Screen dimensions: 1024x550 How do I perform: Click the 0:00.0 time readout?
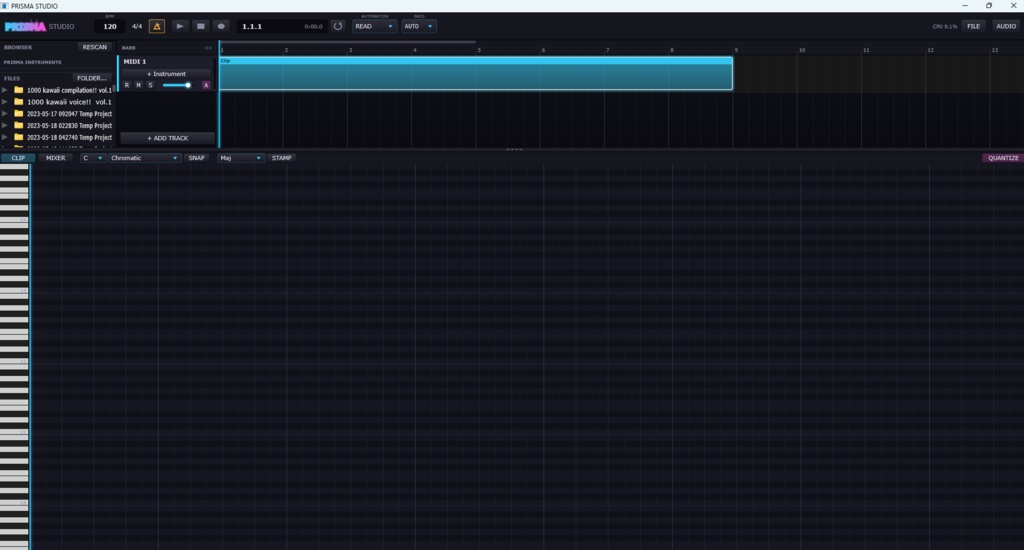tap(313, 27)
